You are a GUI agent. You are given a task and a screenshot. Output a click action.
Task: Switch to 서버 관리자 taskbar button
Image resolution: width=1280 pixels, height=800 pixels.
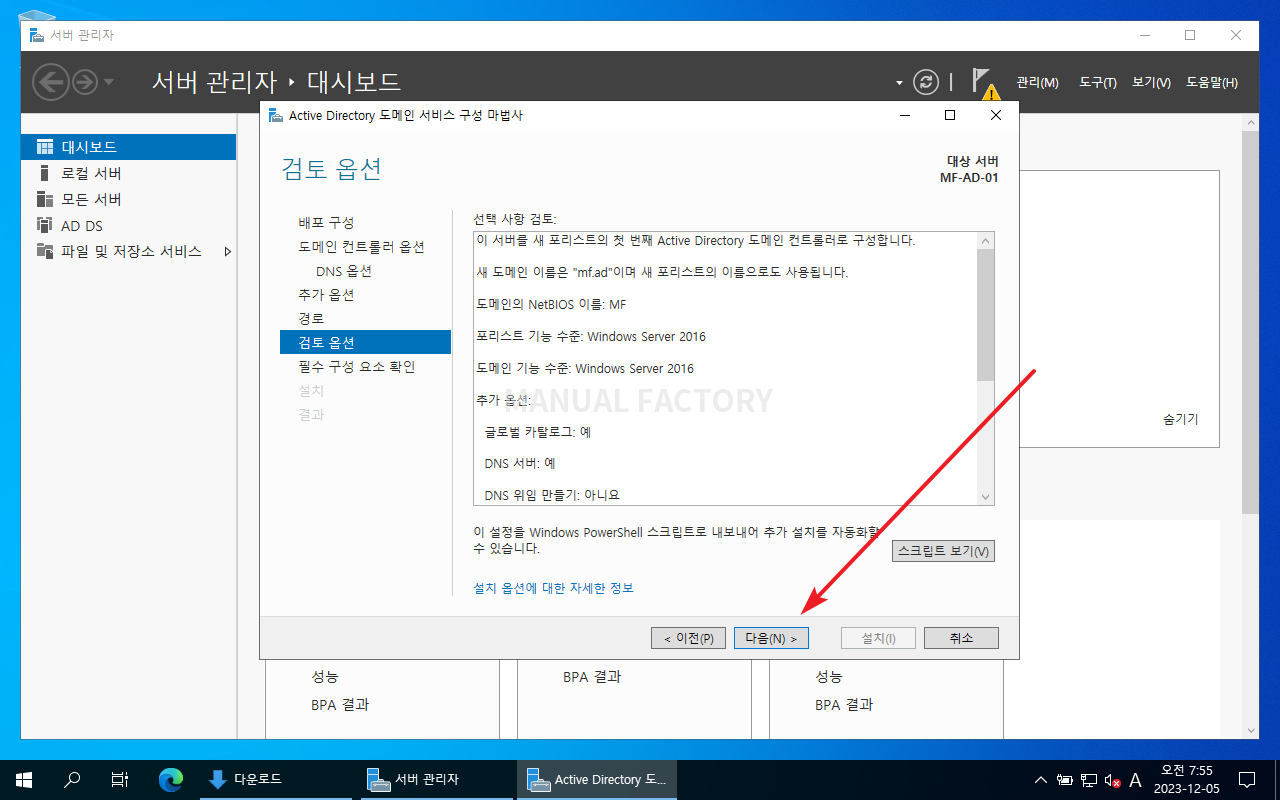435,780
